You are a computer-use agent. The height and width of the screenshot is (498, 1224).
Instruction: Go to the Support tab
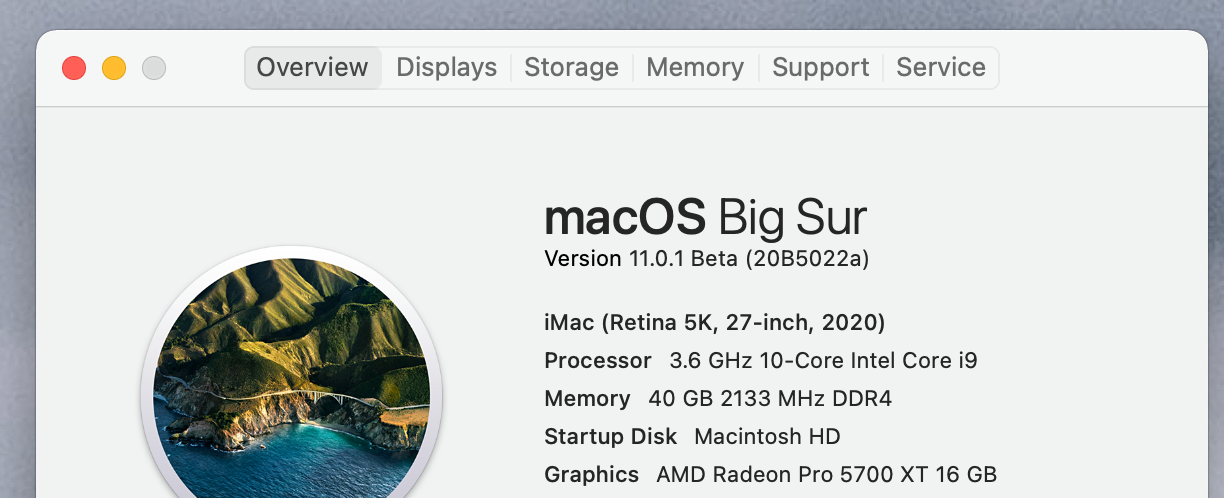pos(821,67)
